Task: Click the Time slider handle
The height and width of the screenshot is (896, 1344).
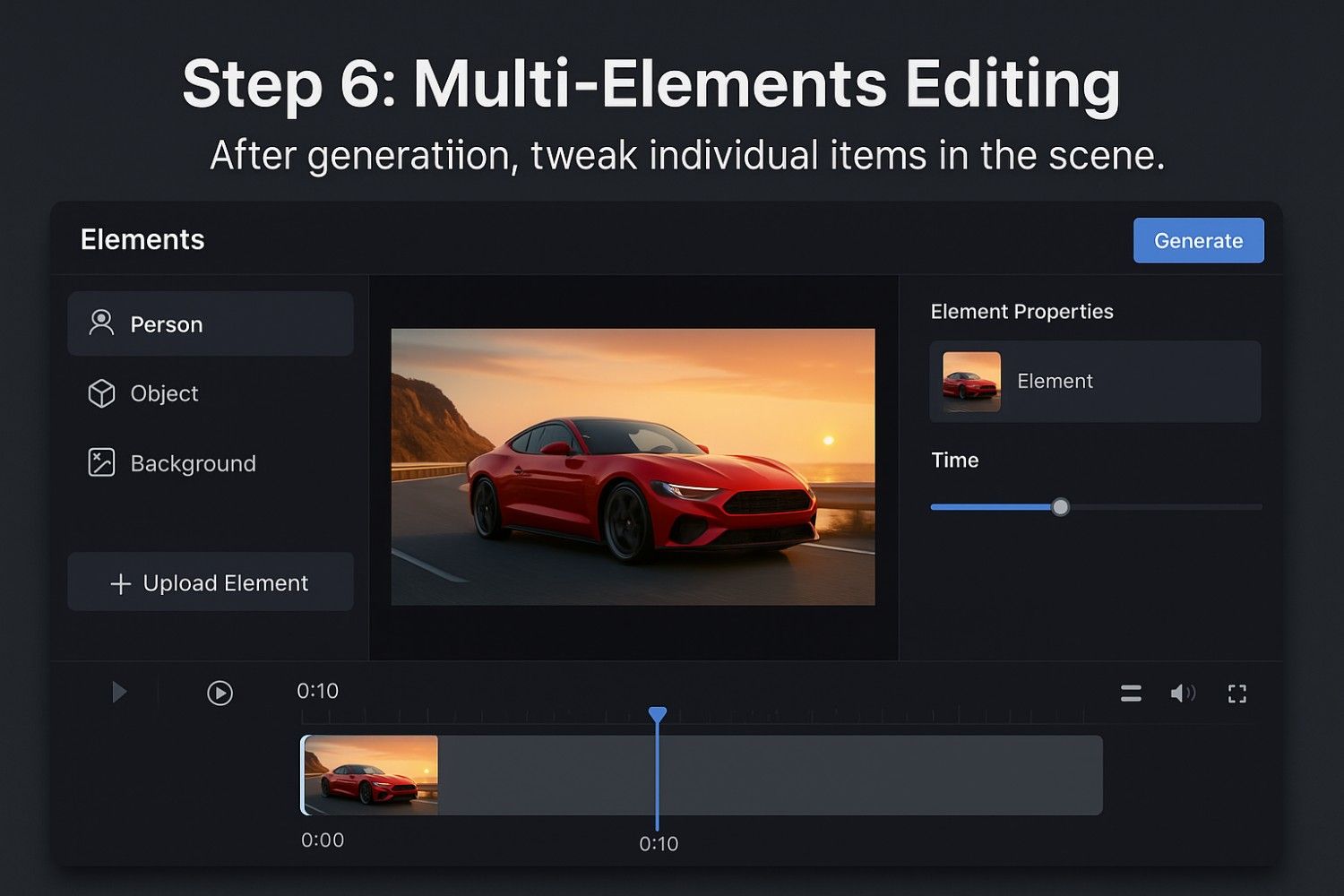Action: click(1060, 507)
